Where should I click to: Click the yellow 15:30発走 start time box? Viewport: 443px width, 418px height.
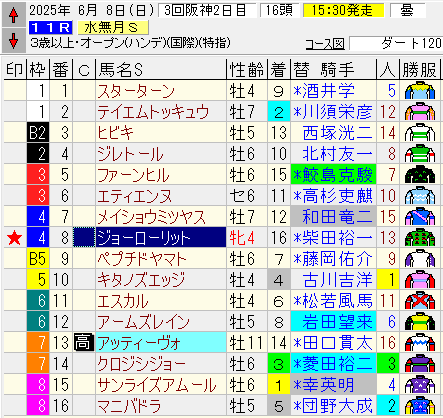pyautogui.click(x=343, y=11)
